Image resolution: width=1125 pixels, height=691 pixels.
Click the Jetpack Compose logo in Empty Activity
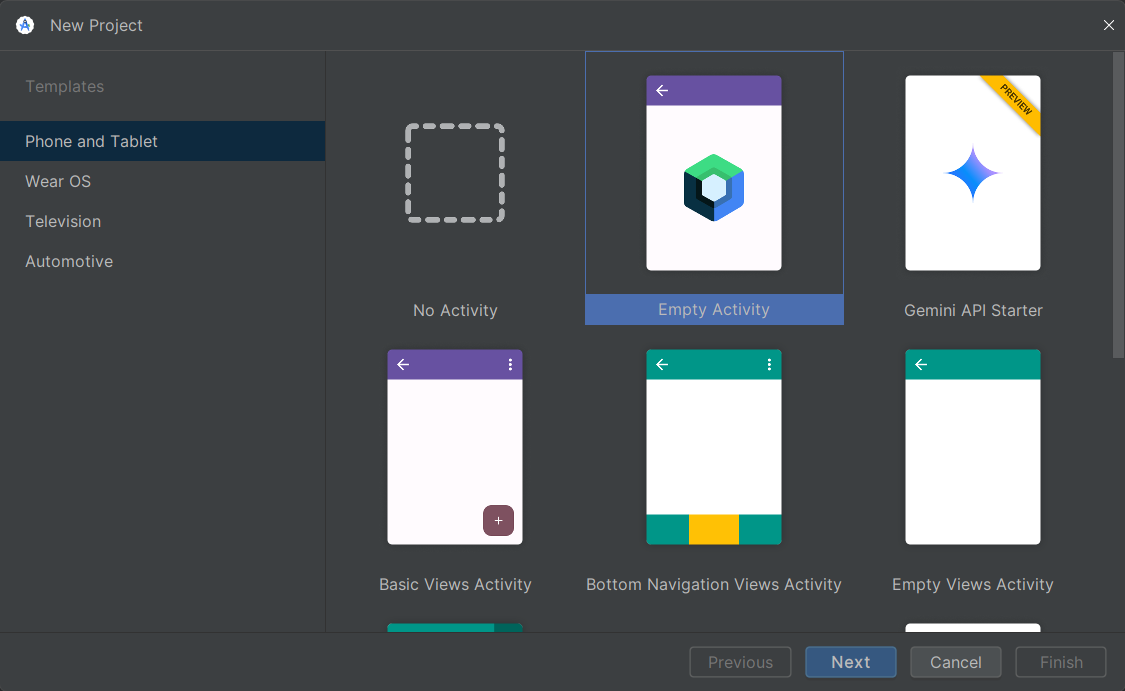click(713, 188)
